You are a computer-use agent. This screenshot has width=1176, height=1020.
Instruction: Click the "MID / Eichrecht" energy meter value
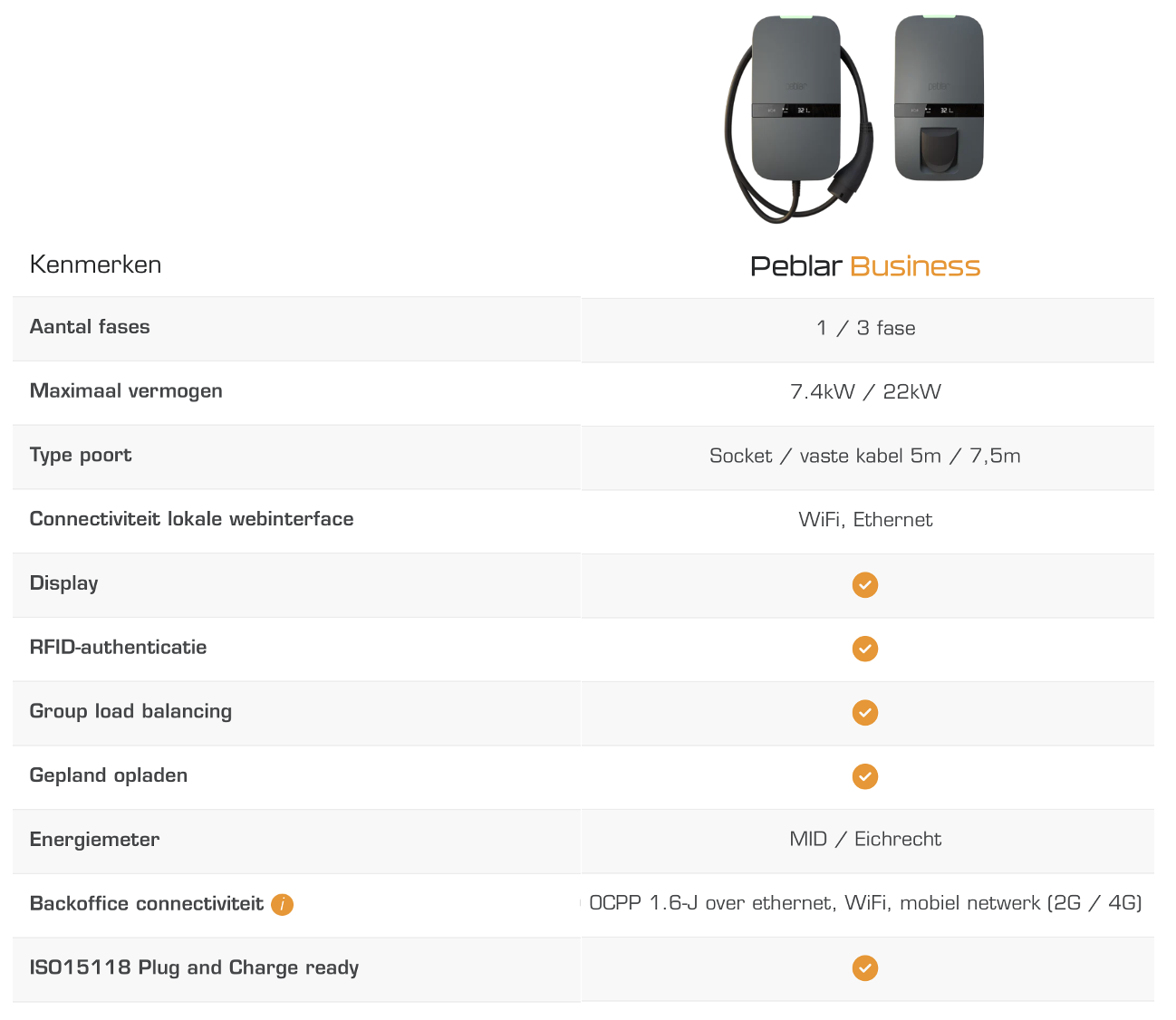tap(865, 840)
